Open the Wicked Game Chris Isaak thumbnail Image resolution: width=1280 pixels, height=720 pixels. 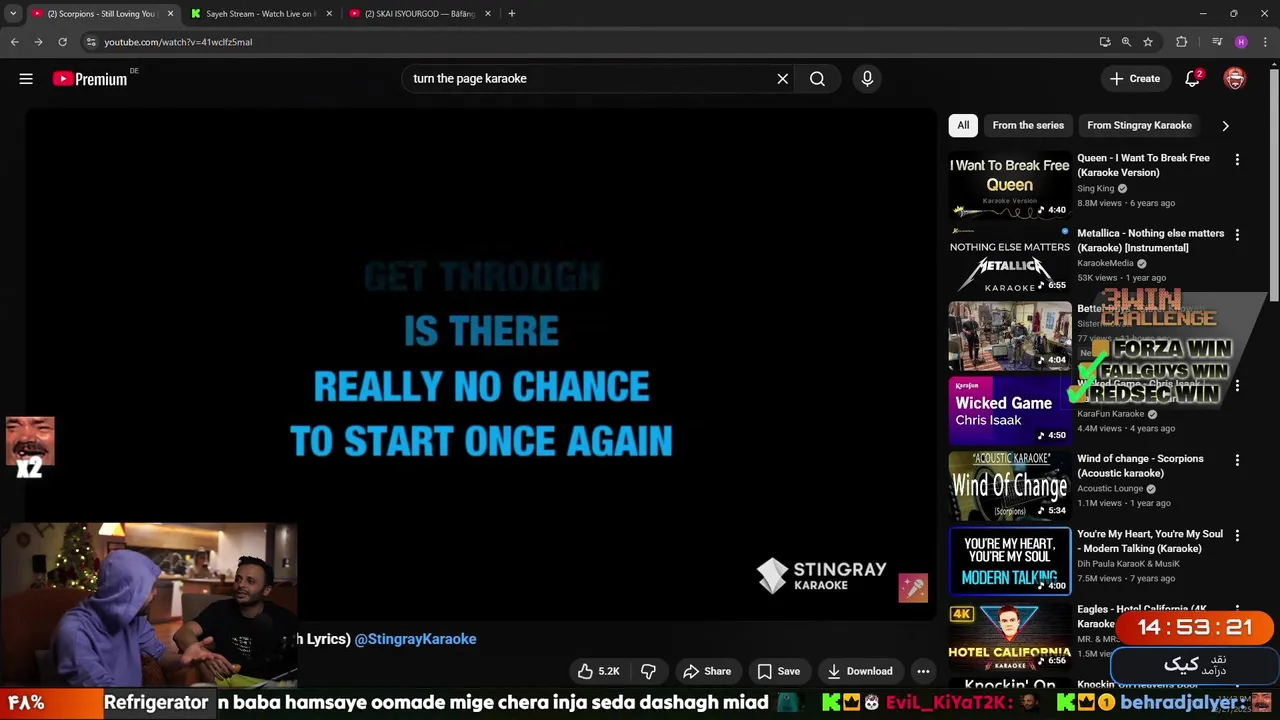coord(1009,410)
